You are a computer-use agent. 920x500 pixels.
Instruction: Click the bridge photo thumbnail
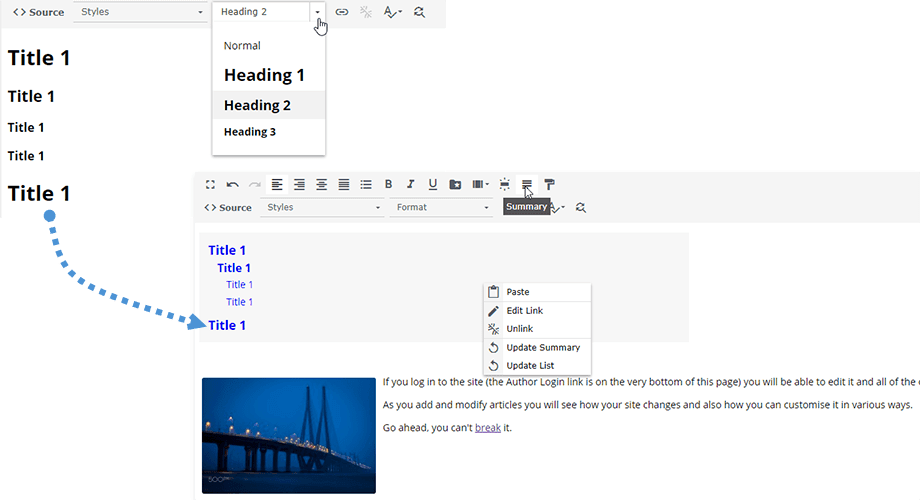pyautogui.click(x=288, y=435)
